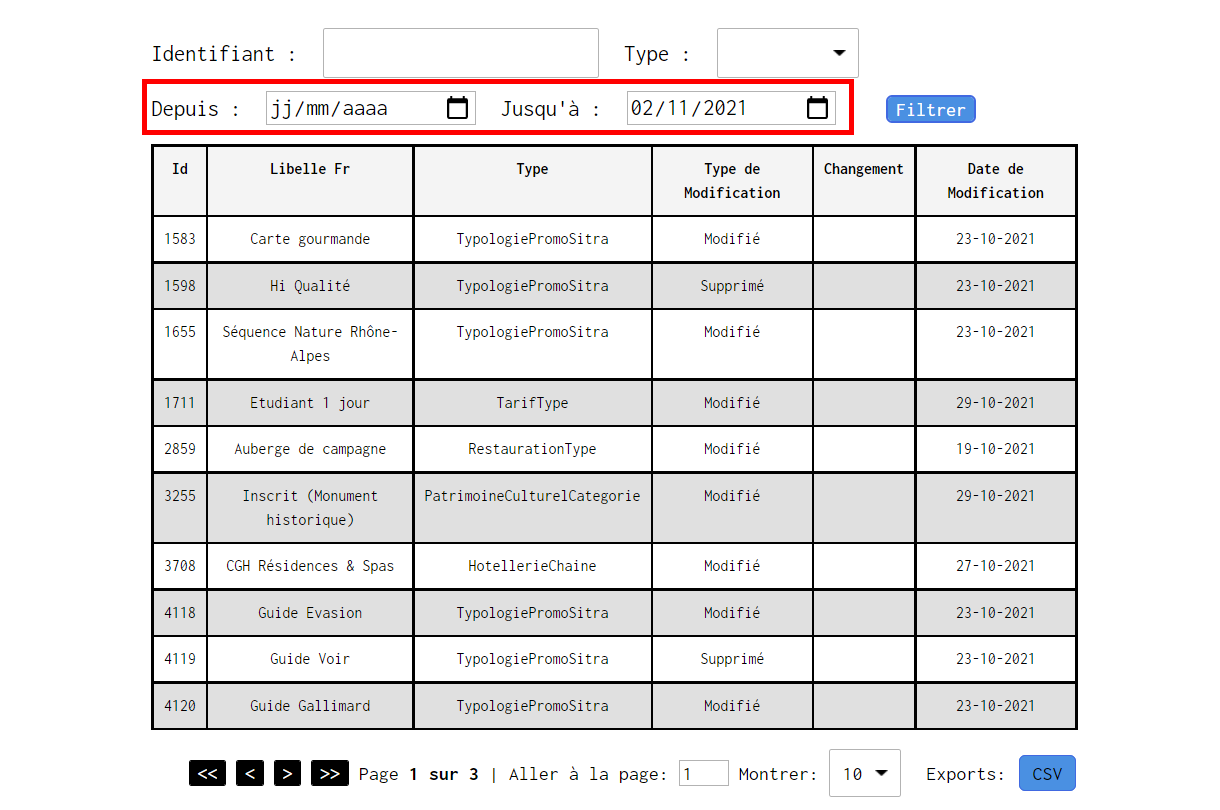
Task: Sort by Type de Modification header
Action: point(732,181)
